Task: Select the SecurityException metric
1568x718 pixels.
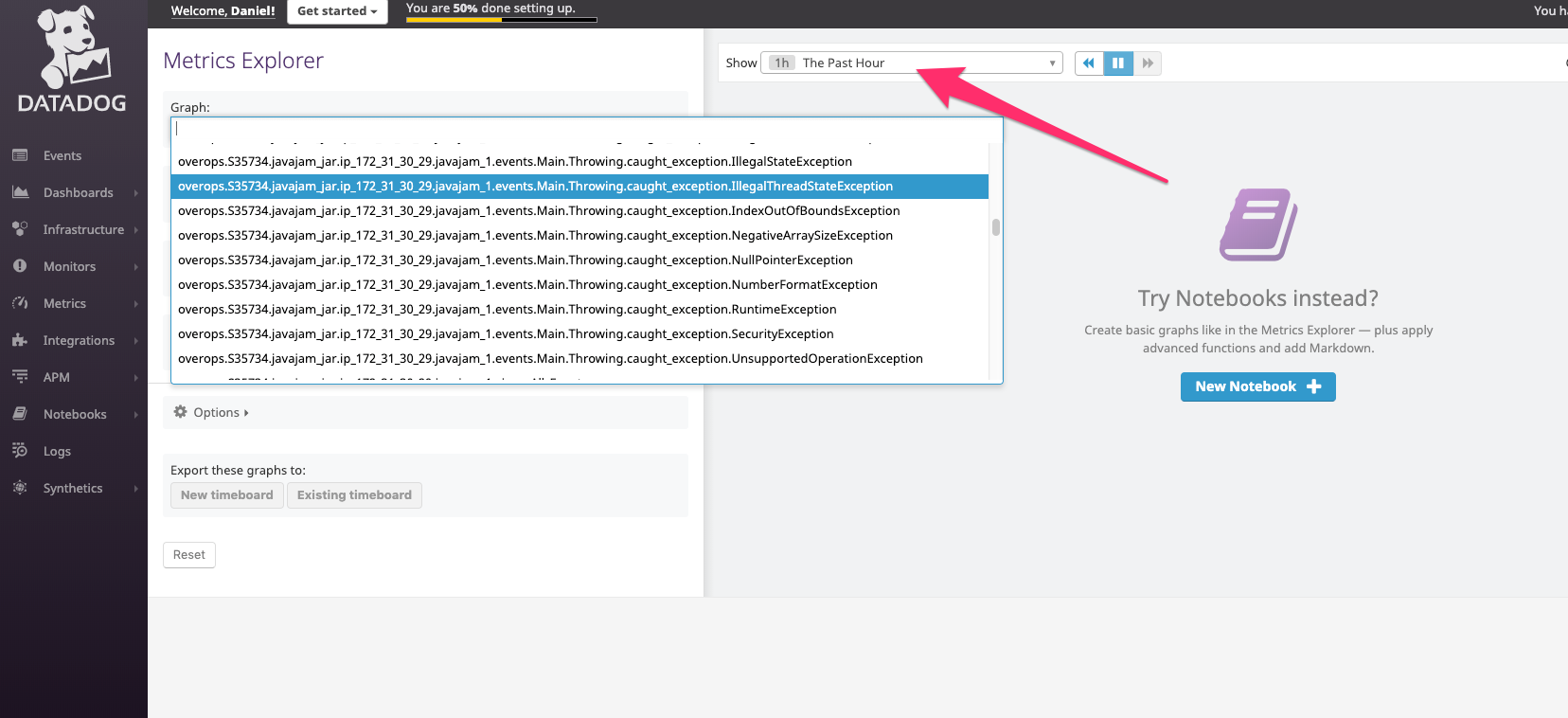Action: coord(579,334)
